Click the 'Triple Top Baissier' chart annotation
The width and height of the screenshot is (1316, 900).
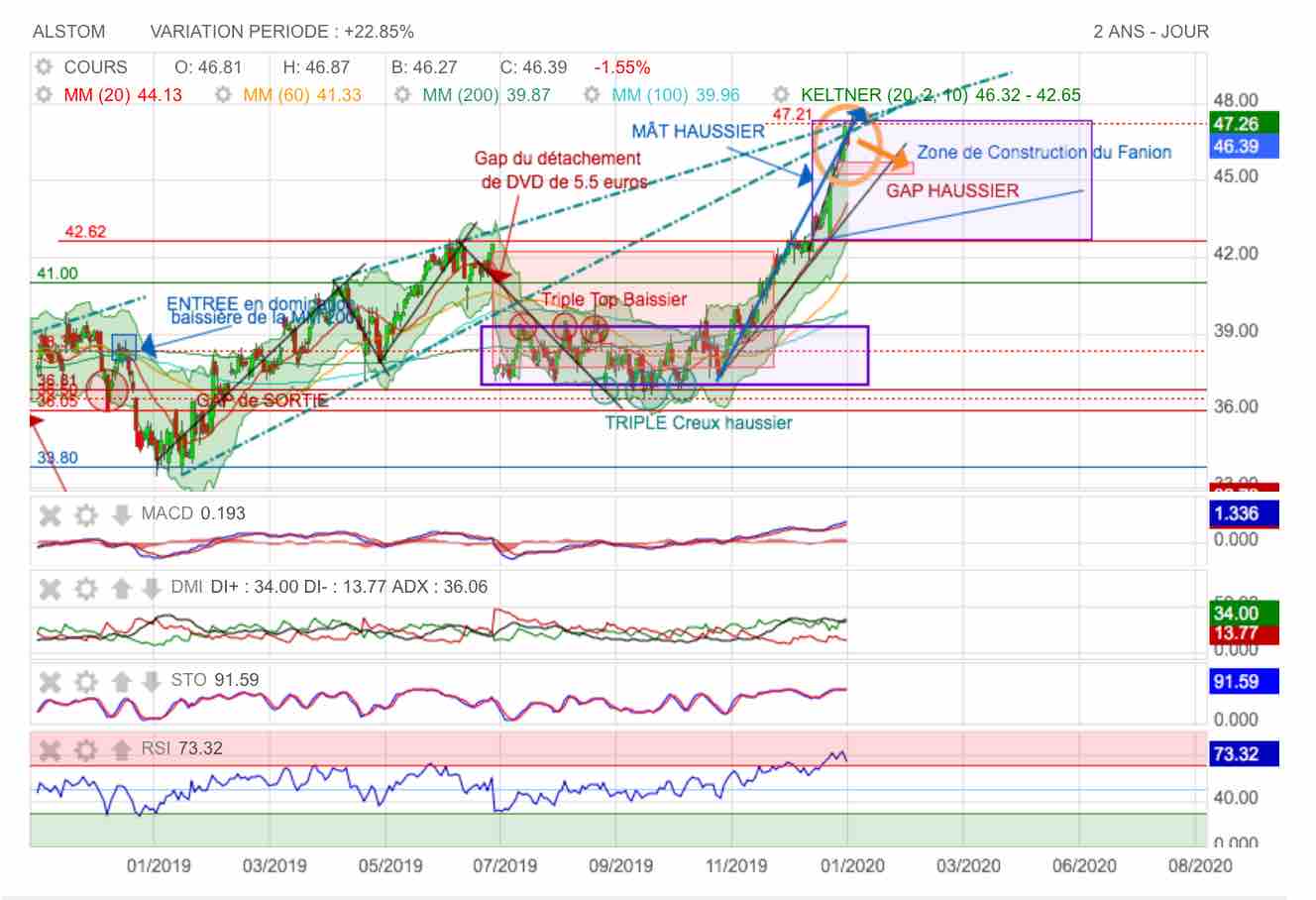pos(613,299)
